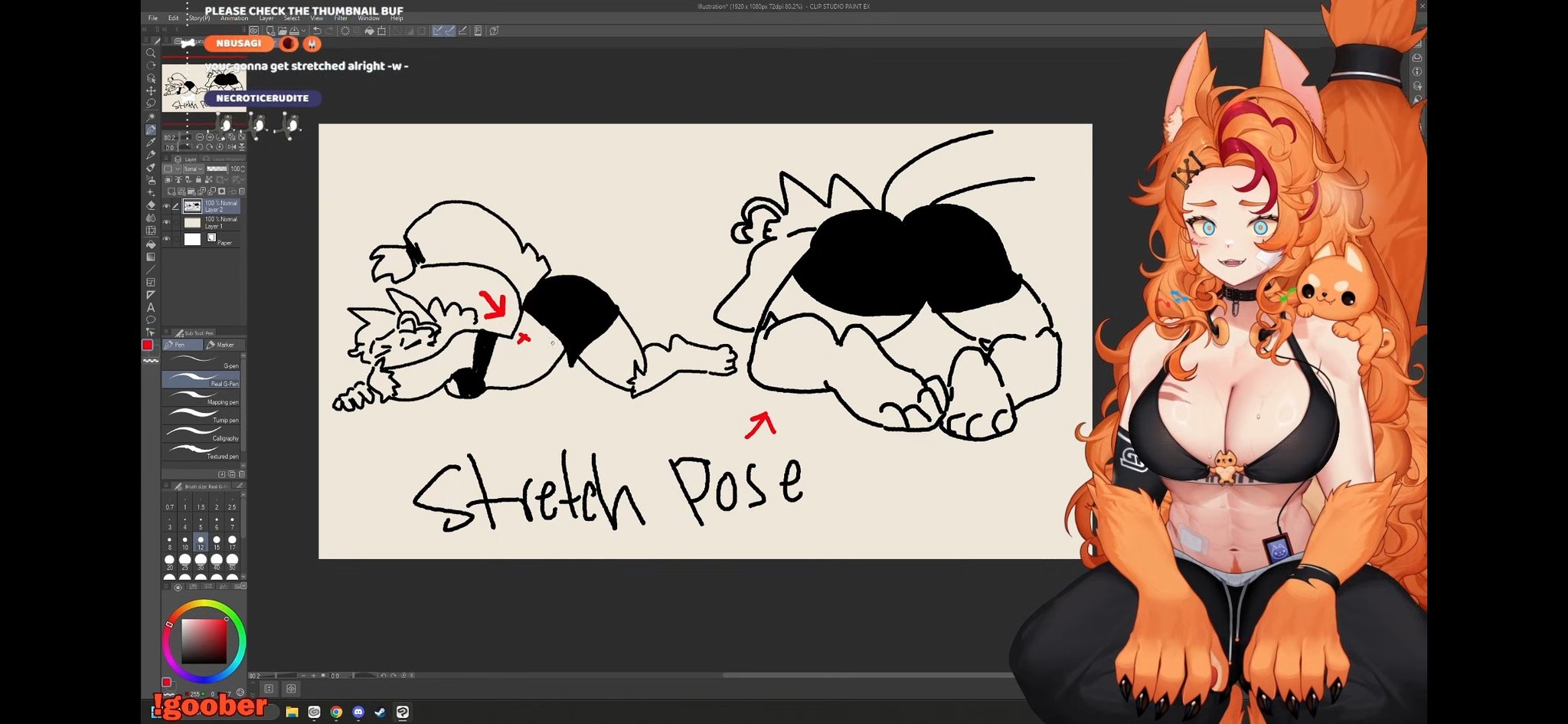The width and height of the screenshot is (1568, 724).
Task: Expand the save dropdown arrow in command bar
Action: click(303, 31)
